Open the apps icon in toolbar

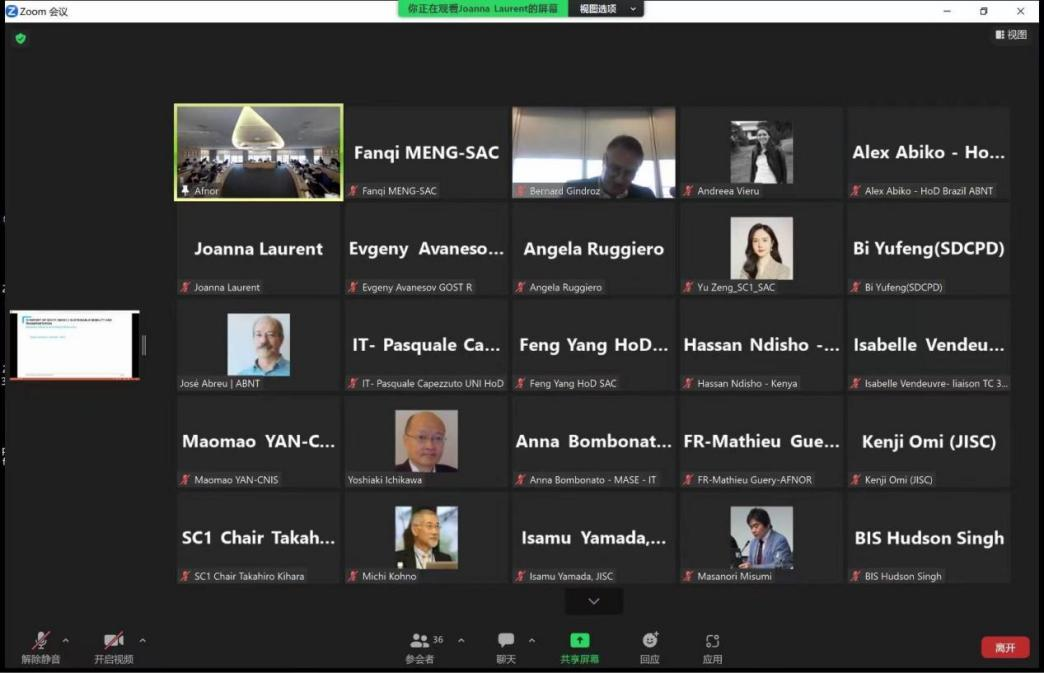pyautogui.click(x=712, y=641)
